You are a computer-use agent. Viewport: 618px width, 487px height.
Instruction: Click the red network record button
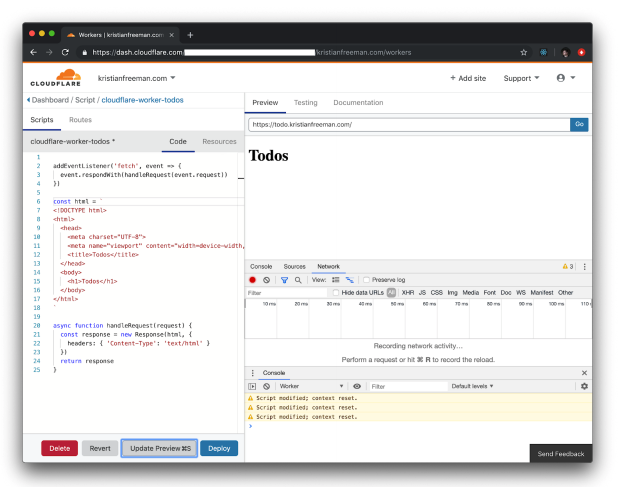(x=253, y=280)
